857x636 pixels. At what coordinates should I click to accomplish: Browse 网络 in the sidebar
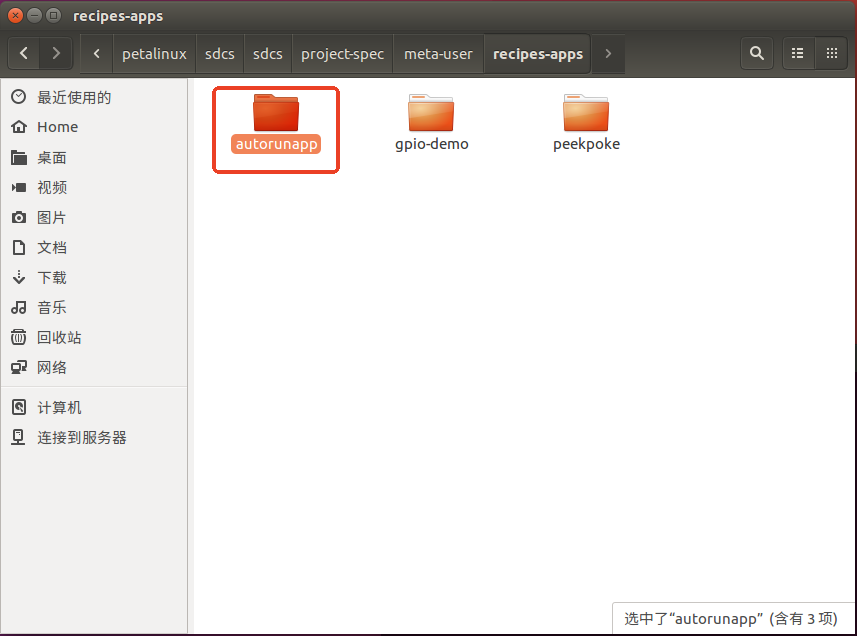click(94, 367)
